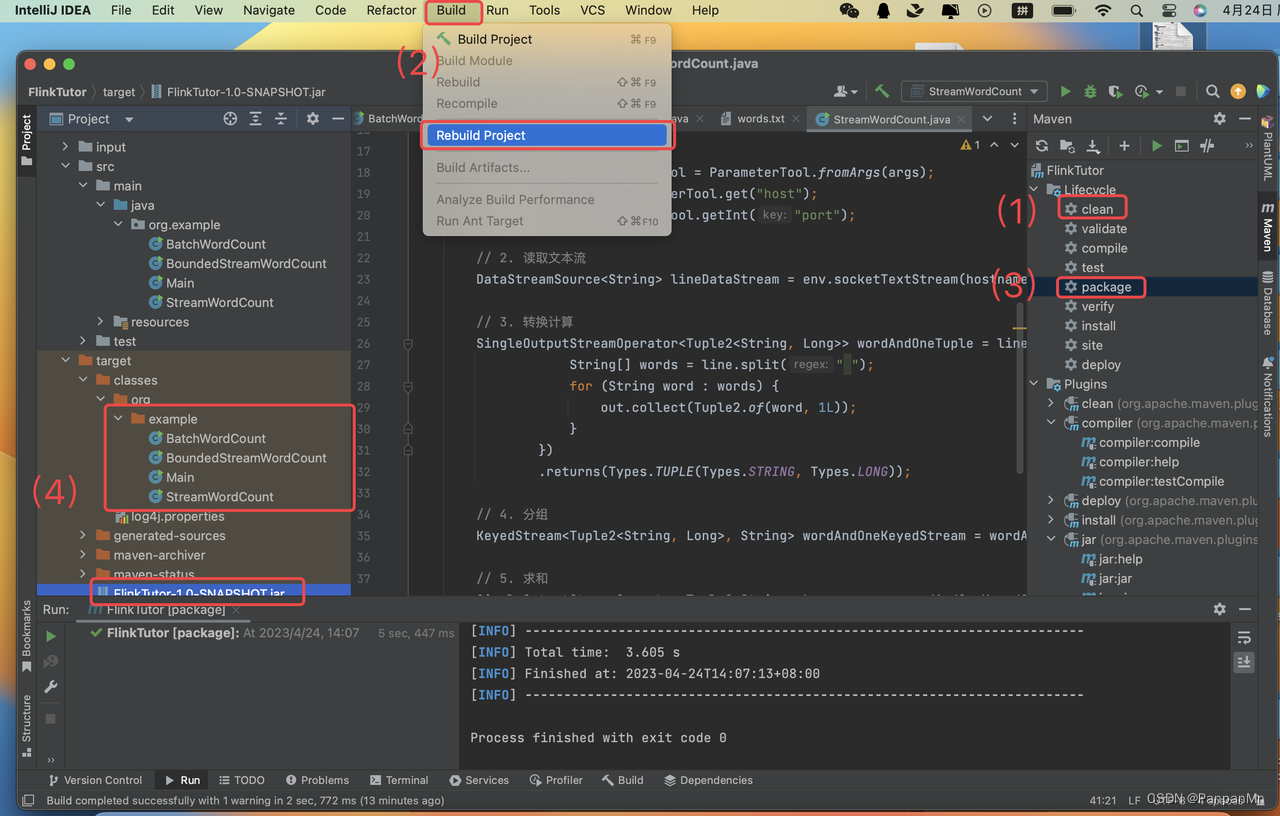Select the clean lifecycle goal
This screenshot has width=1280, height=816.
point(1097,209)
